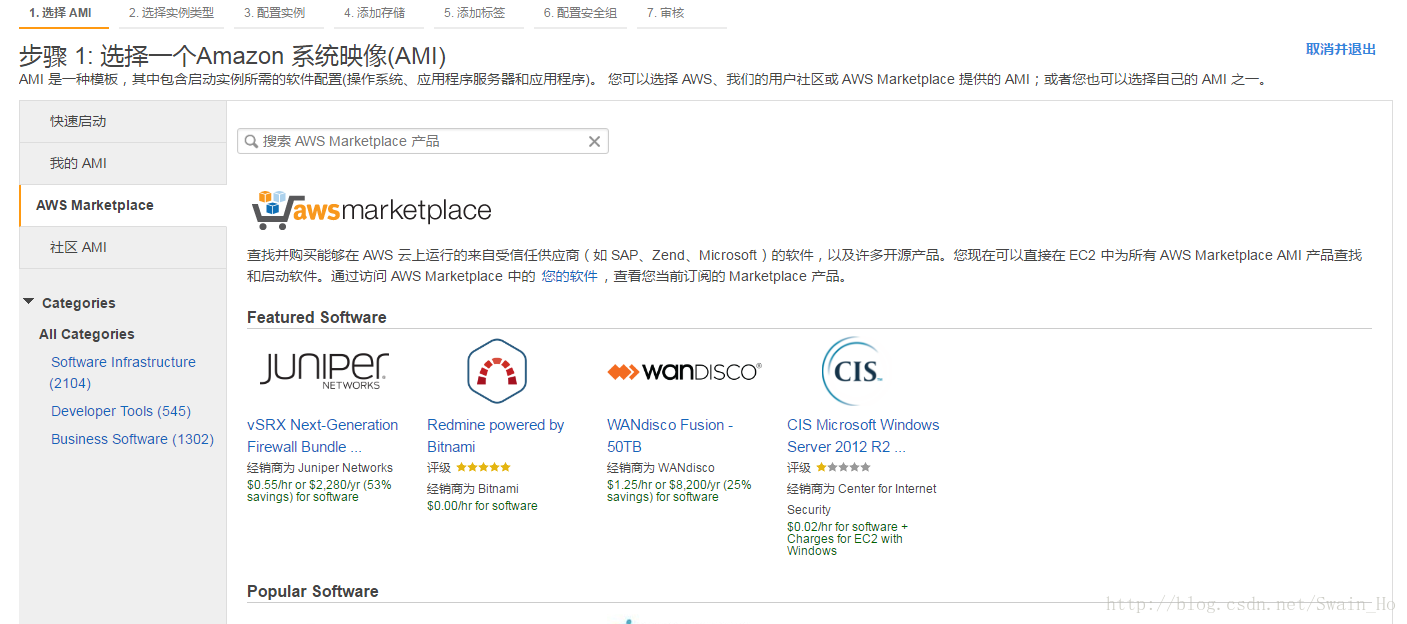Go to step 3 配置实例 tab

tap(274, 13)
